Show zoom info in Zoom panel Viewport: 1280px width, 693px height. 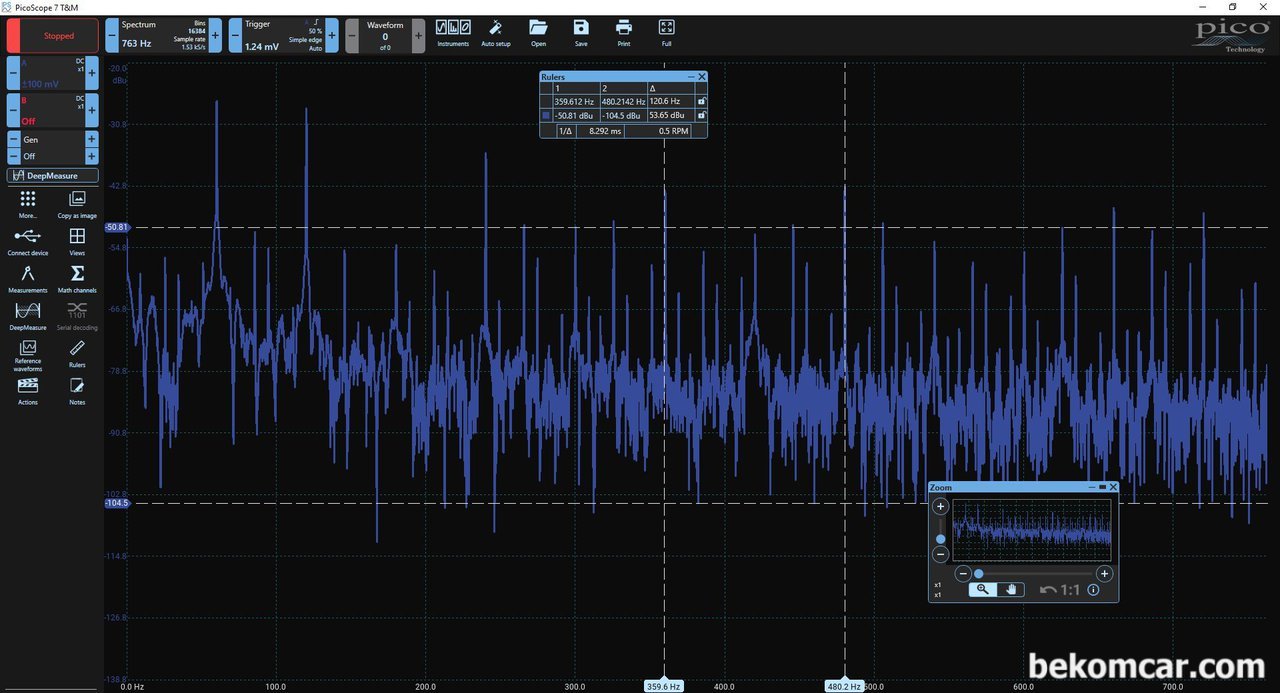1093,590
